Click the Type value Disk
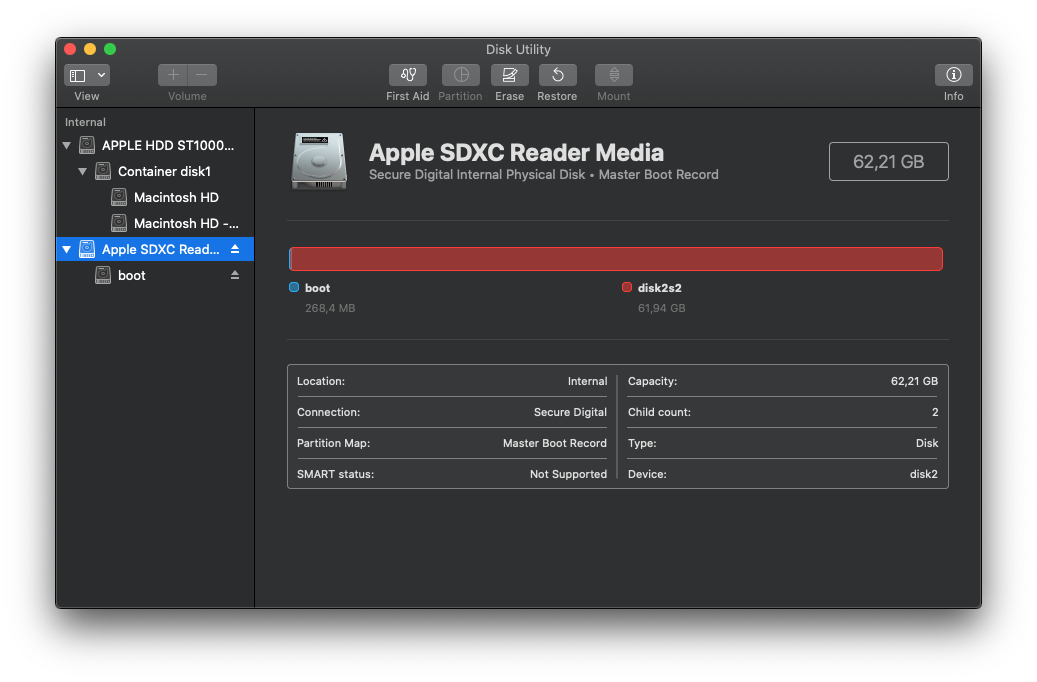Image resolution: width=1037 pixels, height=682 pixels. 927,443
